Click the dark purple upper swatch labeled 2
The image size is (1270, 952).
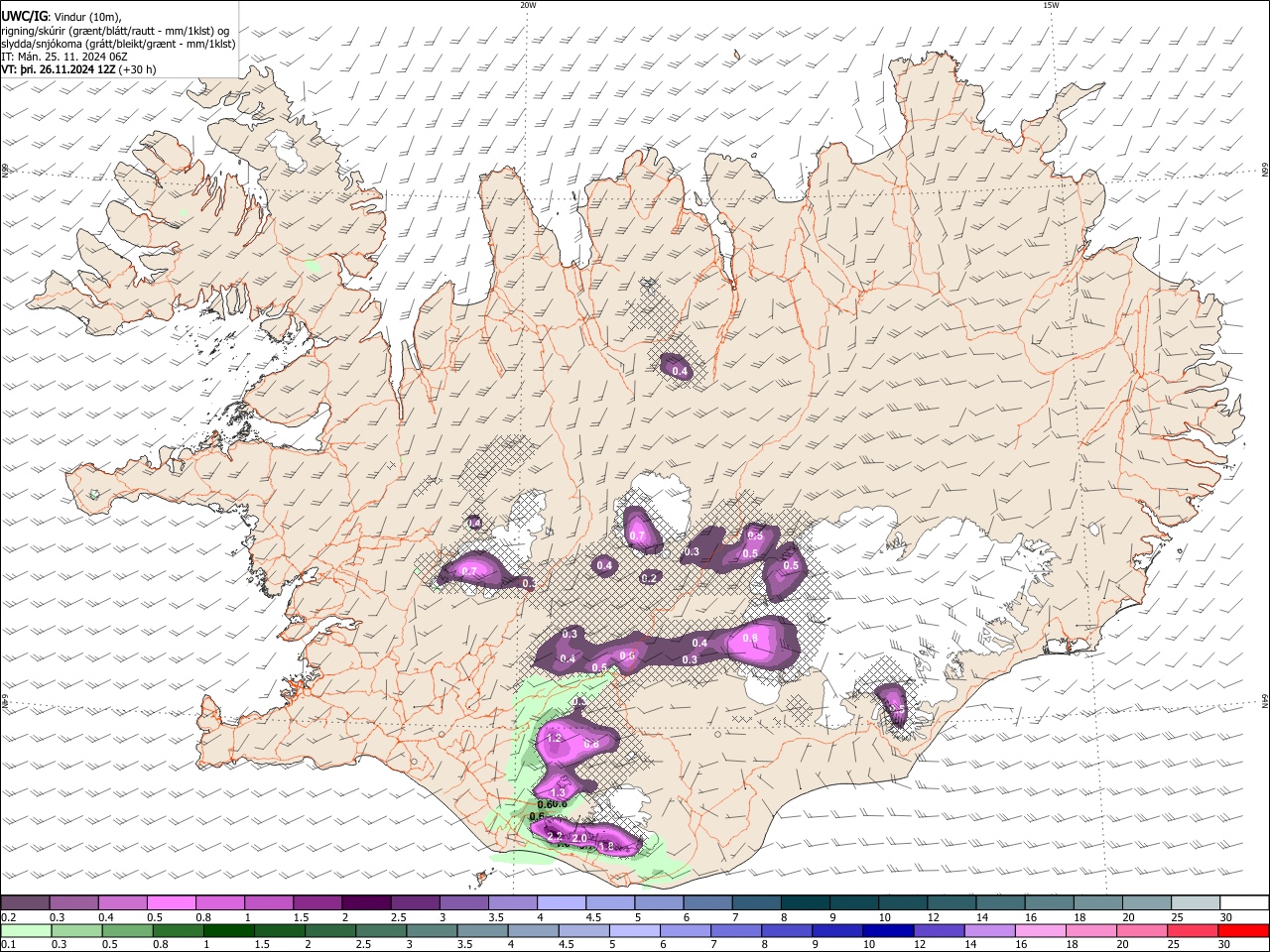[x=365, y=902]
